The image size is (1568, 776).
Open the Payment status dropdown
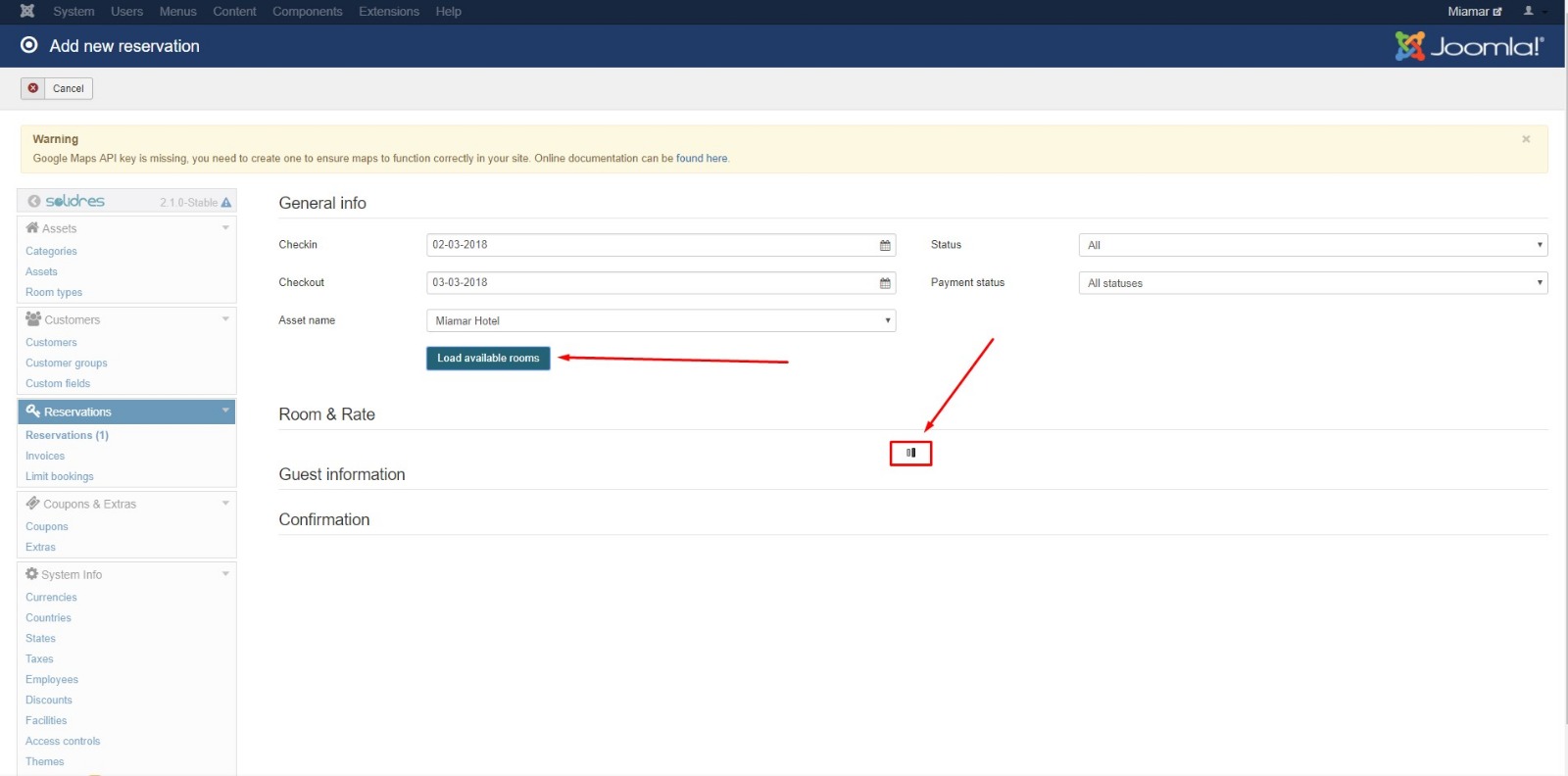(x=1312, y=283)
